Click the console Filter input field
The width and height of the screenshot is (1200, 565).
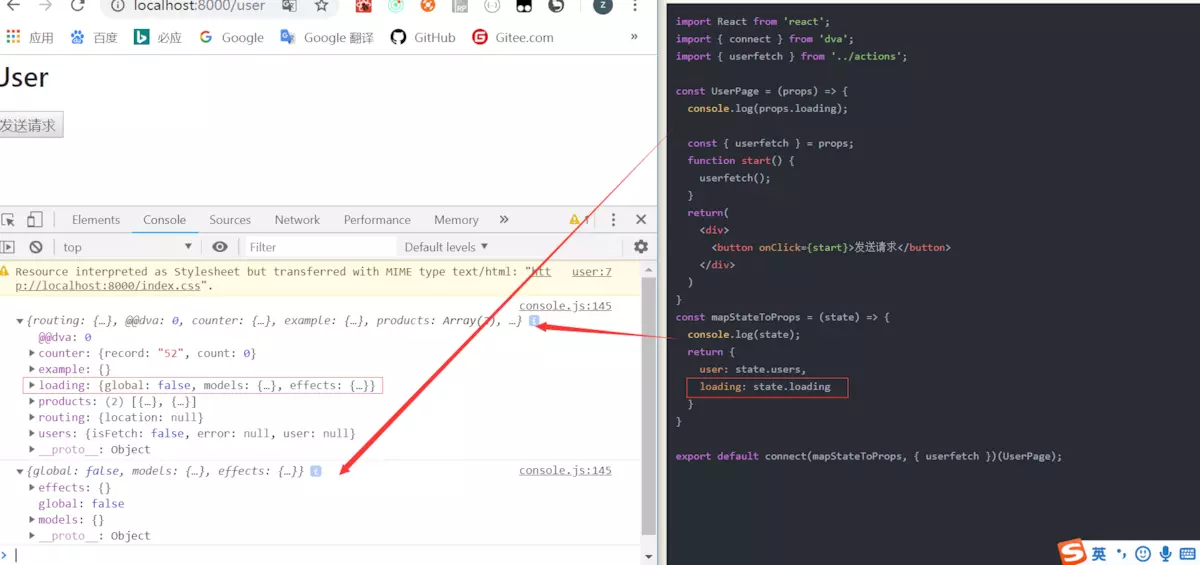coord(320,247)
